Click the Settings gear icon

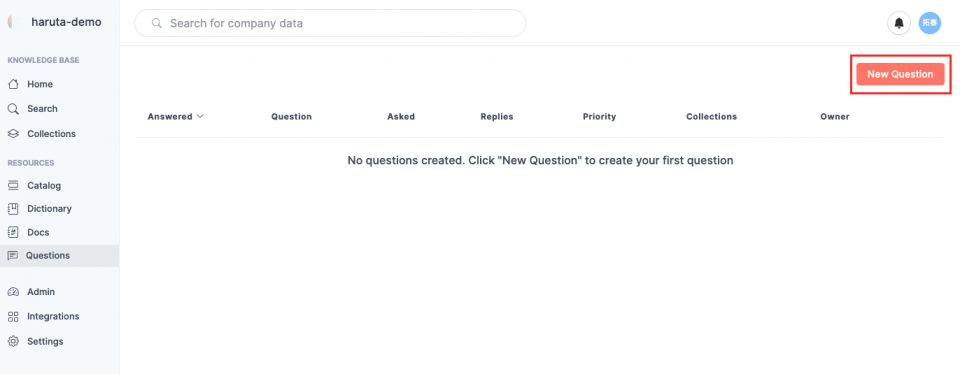point(13,342)
